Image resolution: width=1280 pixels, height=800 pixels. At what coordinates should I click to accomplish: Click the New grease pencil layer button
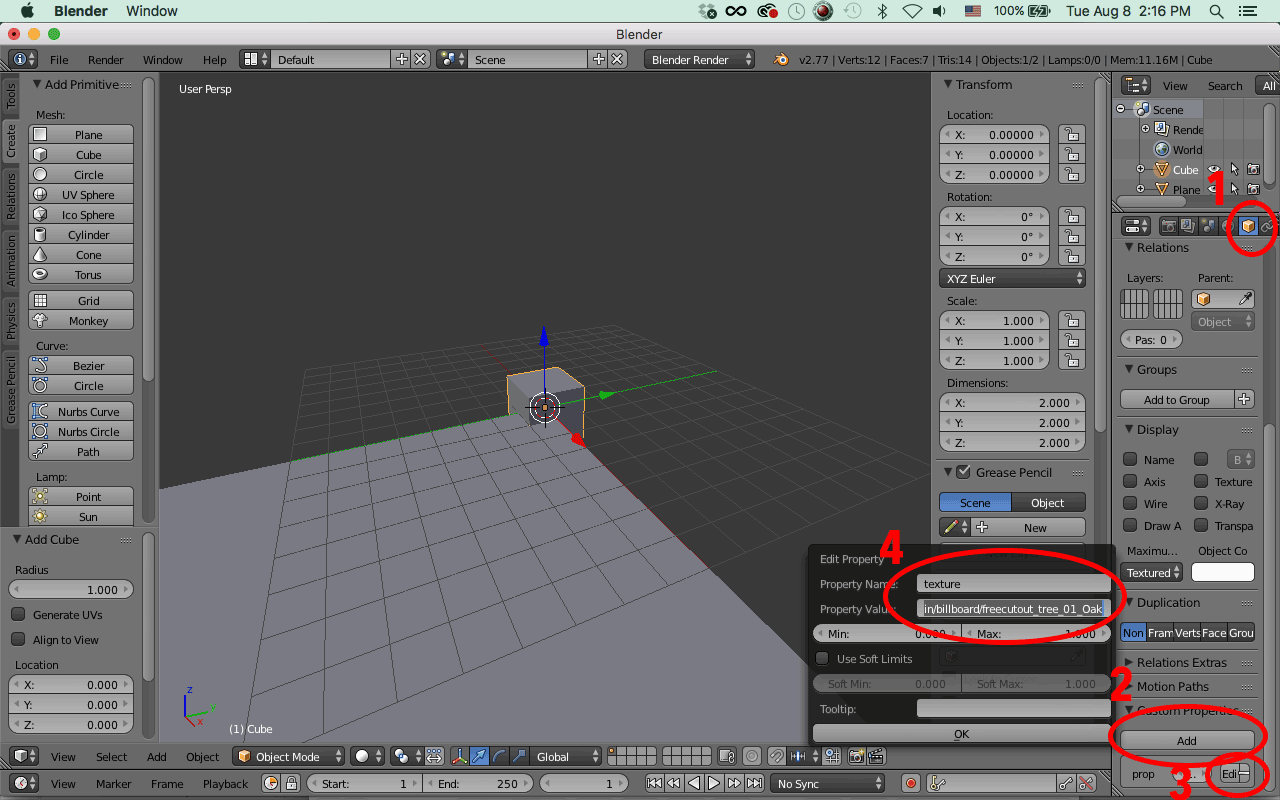[x=1027, y=527]
